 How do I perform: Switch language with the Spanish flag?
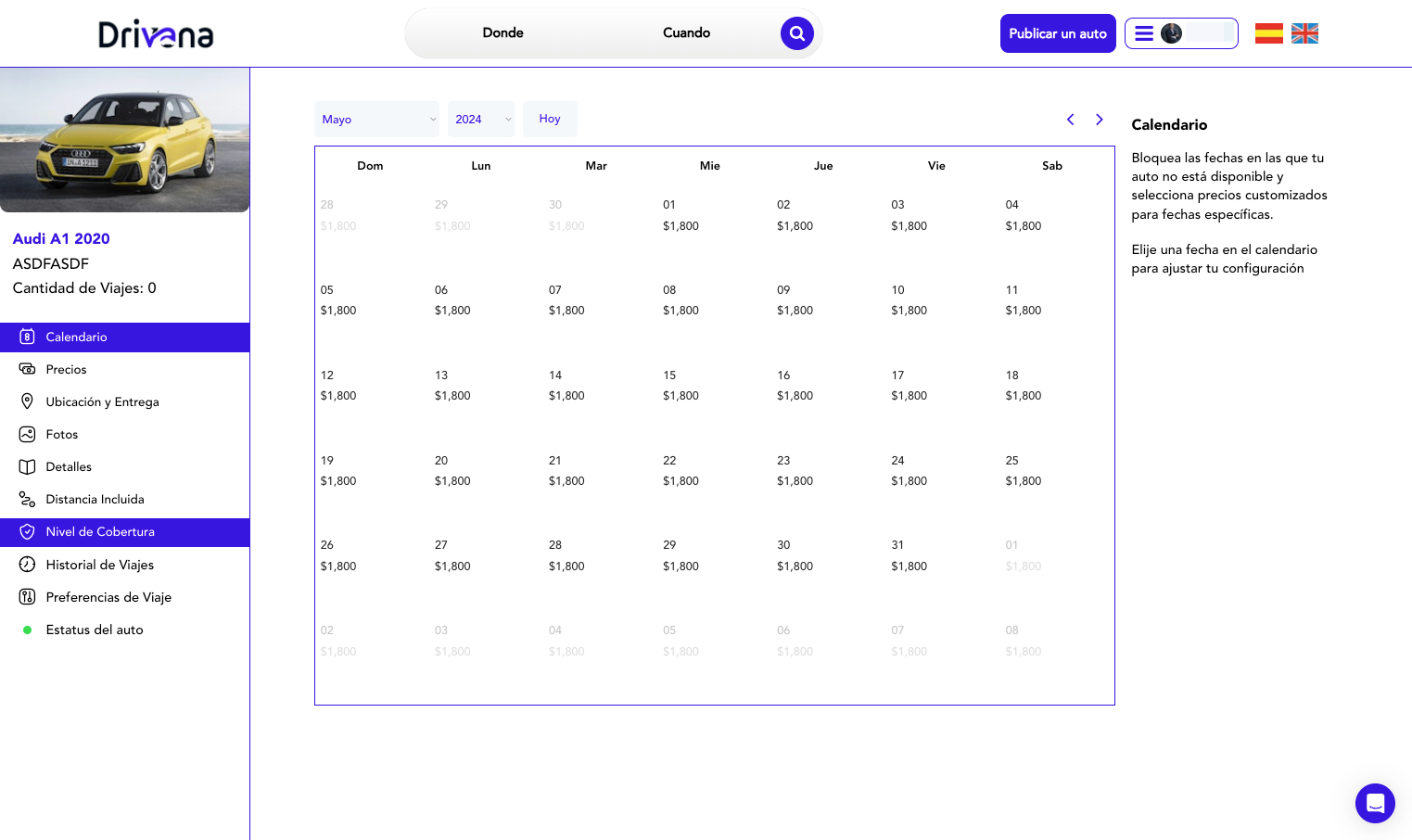tap(1269, 33)
